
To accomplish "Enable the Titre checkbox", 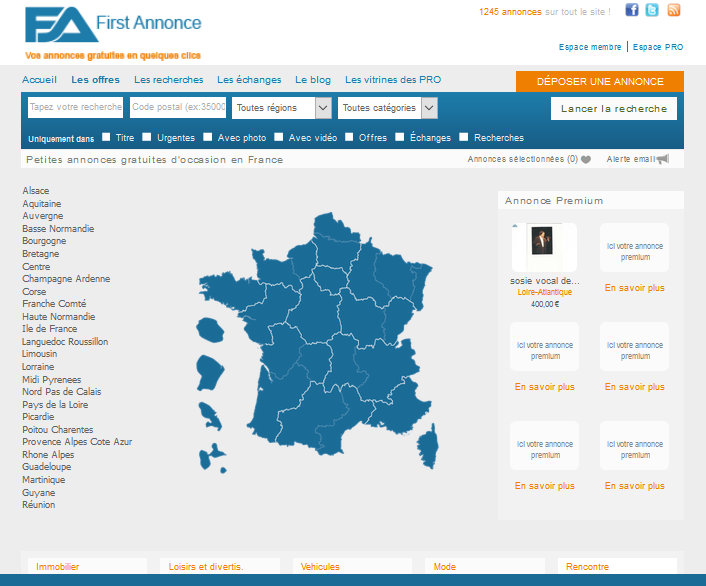I will (x=106, y=137).
